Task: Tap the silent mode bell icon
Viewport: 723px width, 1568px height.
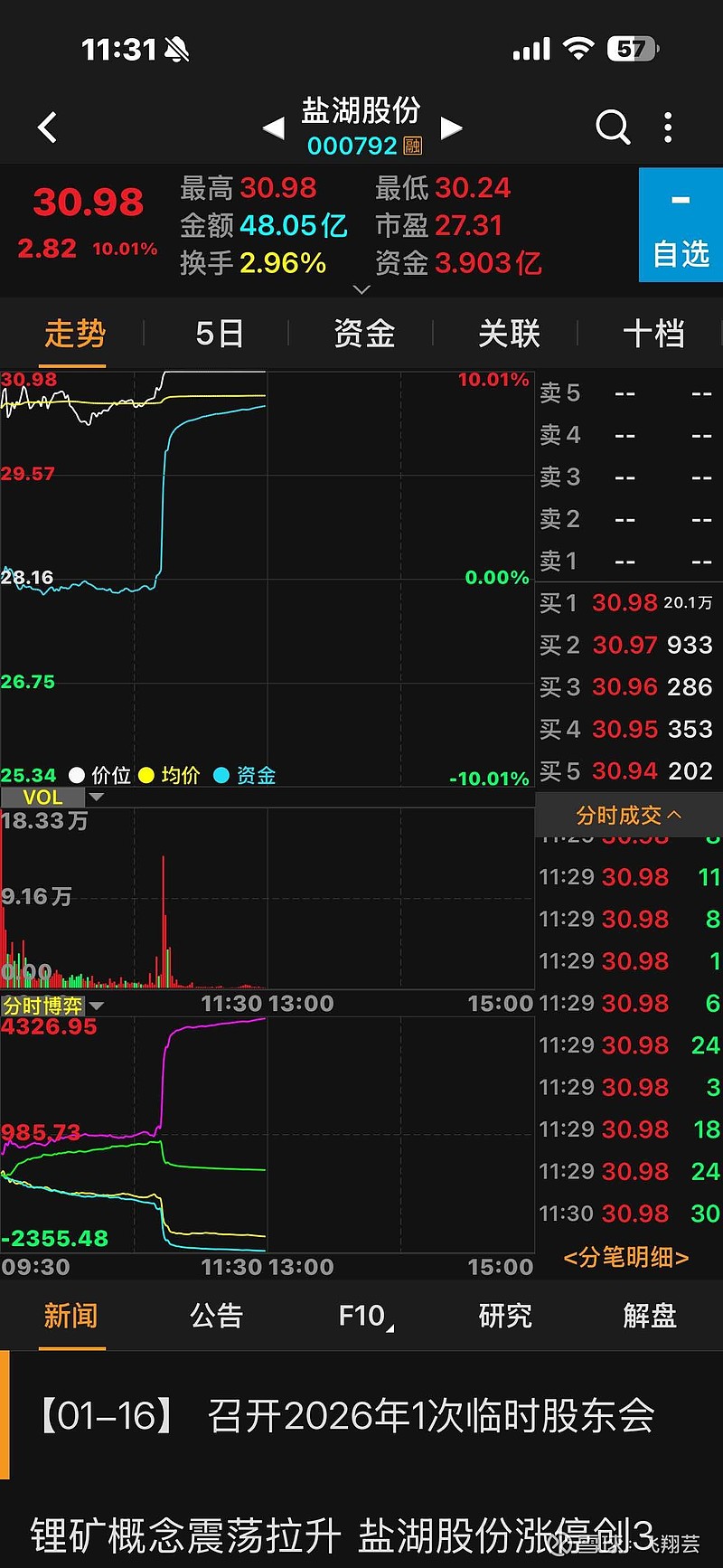Action: (177, 50)
